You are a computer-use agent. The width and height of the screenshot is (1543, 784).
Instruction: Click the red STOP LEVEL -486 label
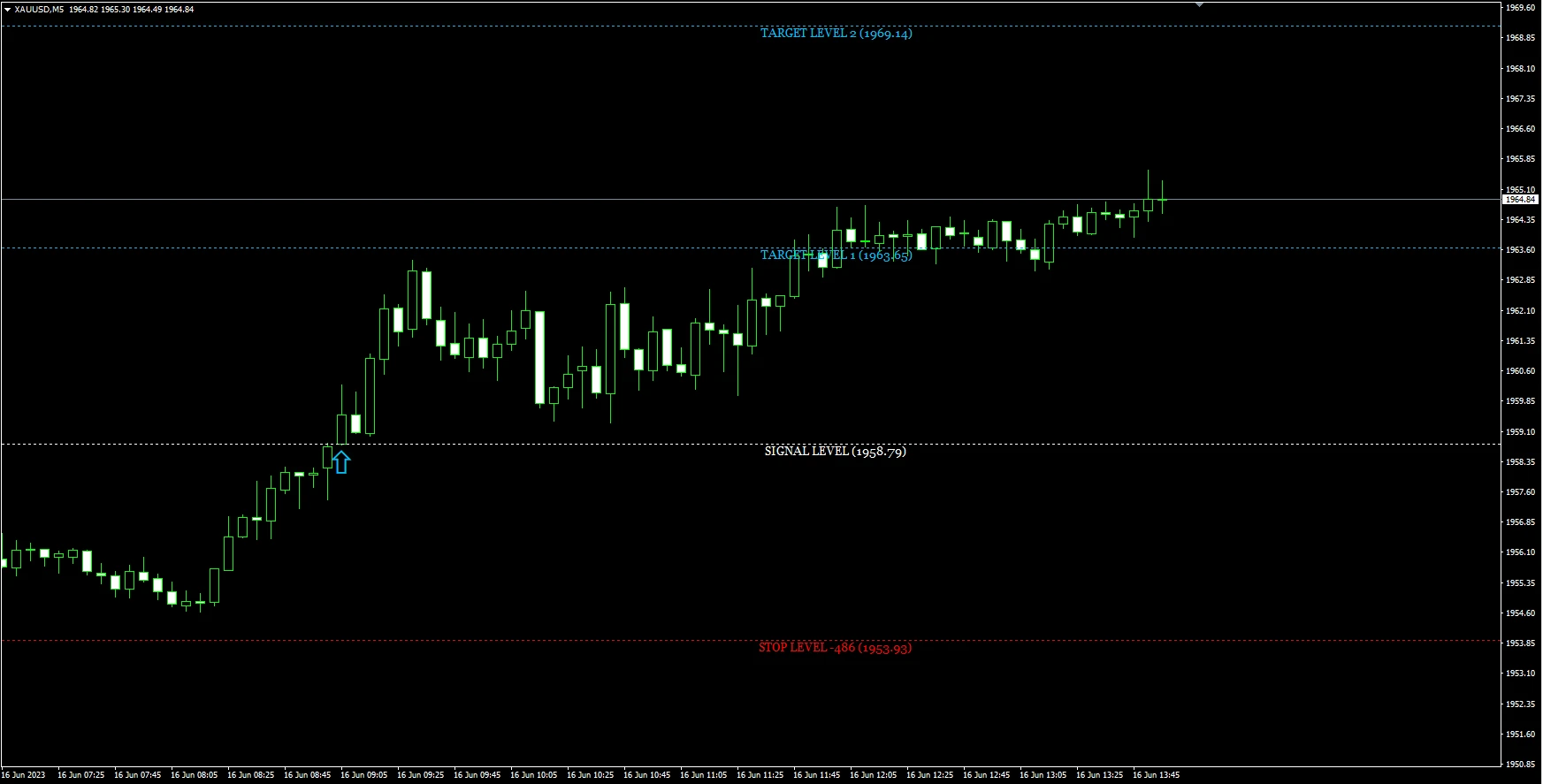835,648
